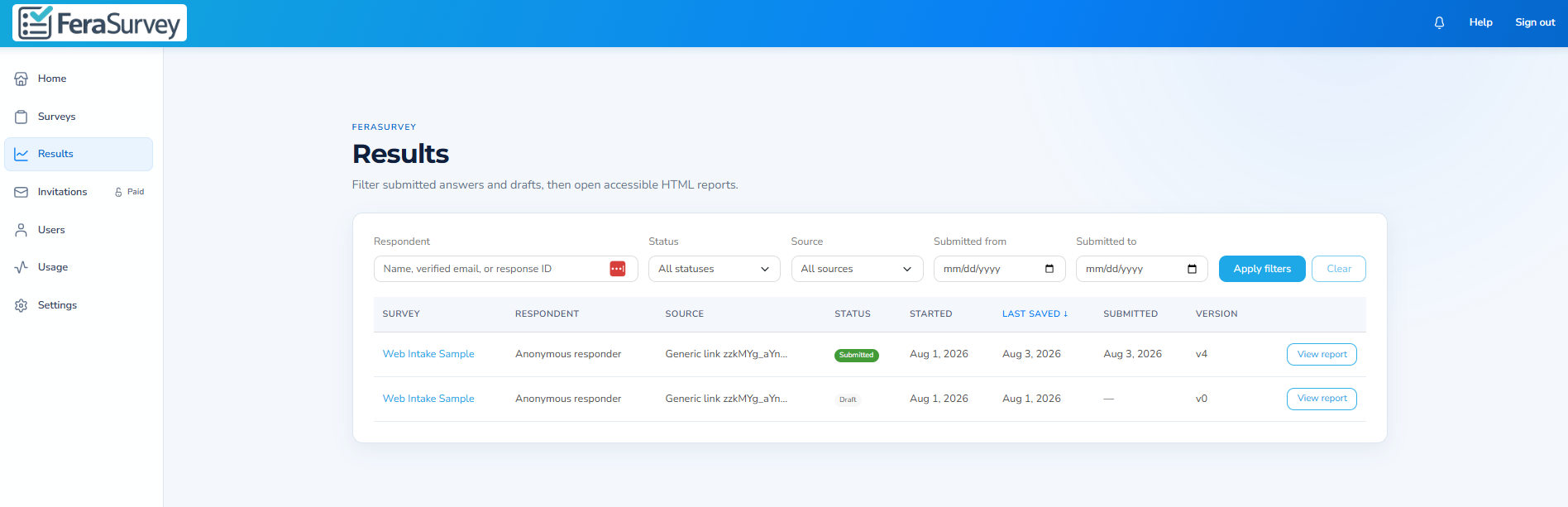Image resolution: width=1568 pixels, height=507 pixels.
Task: Open the Submitted from calendar picker icon
Action: 1049,269
